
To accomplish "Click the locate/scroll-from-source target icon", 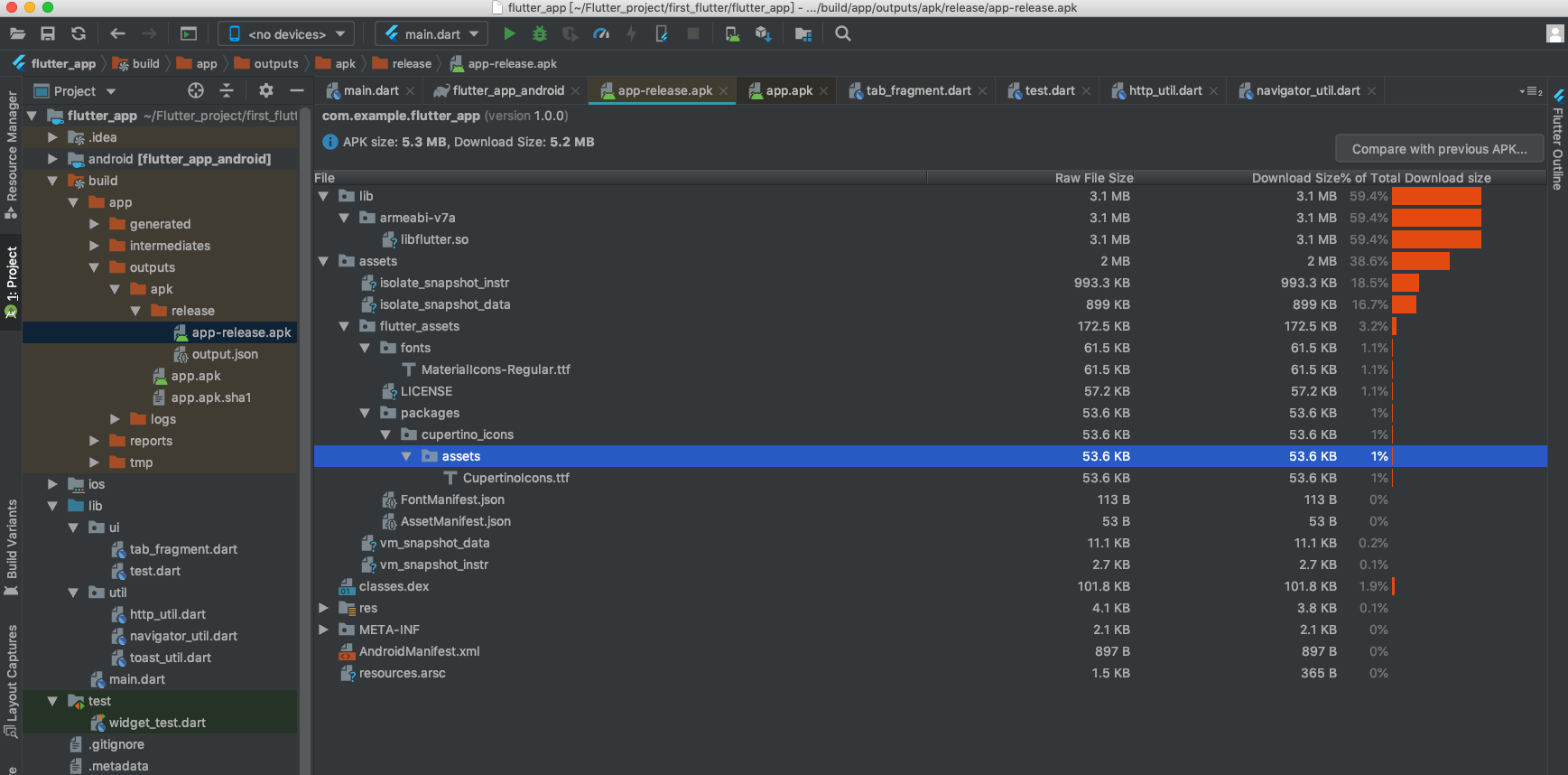I will (x=196, y=90).
